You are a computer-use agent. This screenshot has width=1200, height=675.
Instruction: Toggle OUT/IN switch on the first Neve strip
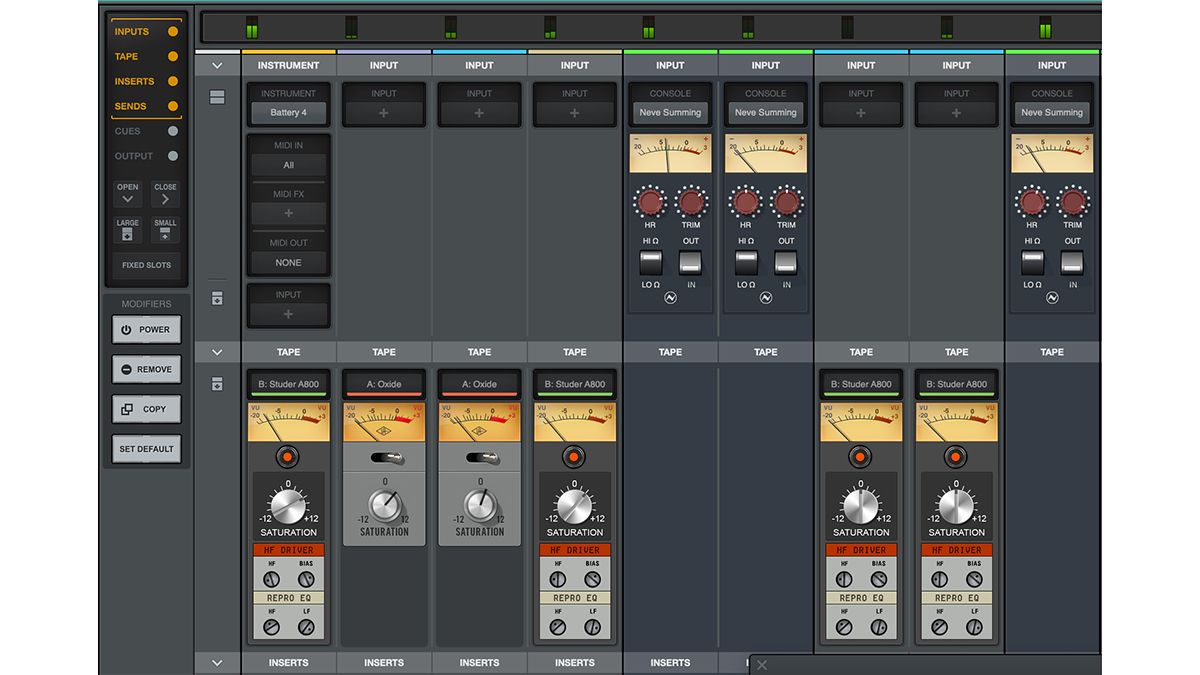(691, 263)
